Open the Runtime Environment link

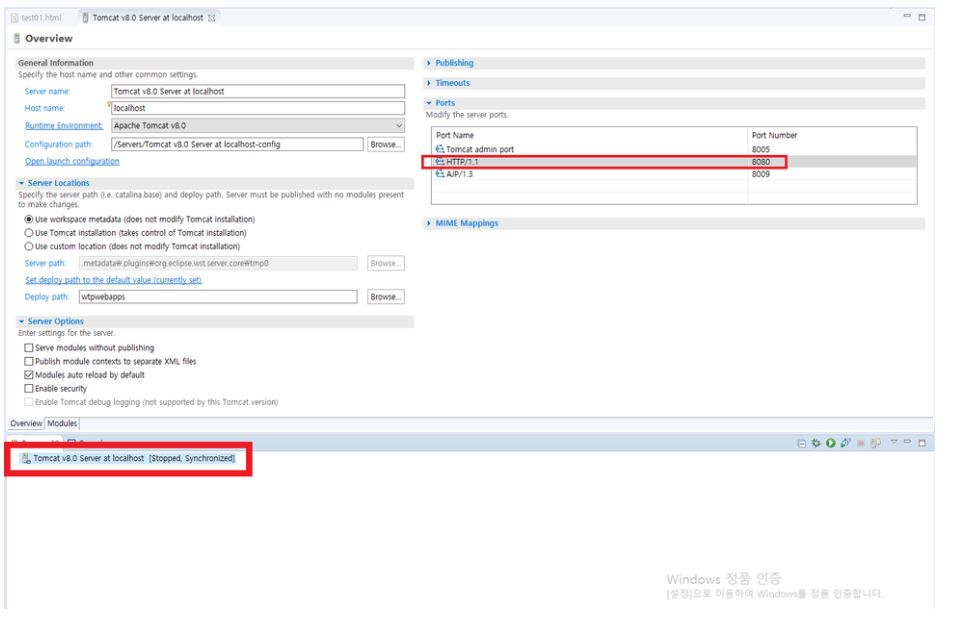pos(64,125)
